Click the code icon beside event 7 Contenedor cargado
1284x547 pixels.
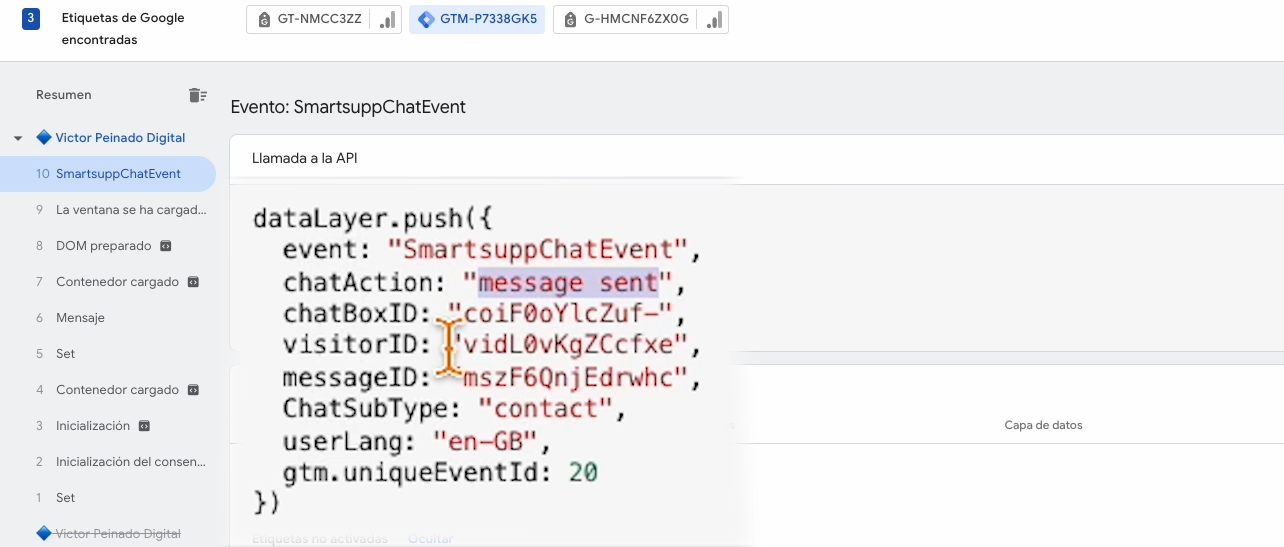click(194, 282)
